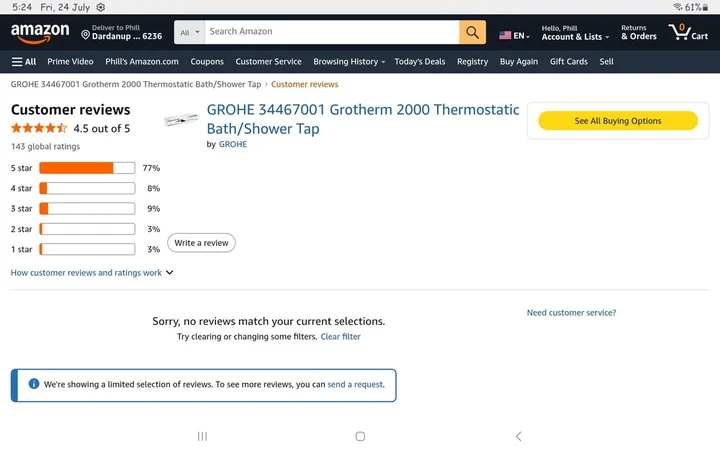Click the 8% percentage link
720x450 pixels.
point(153,188)
